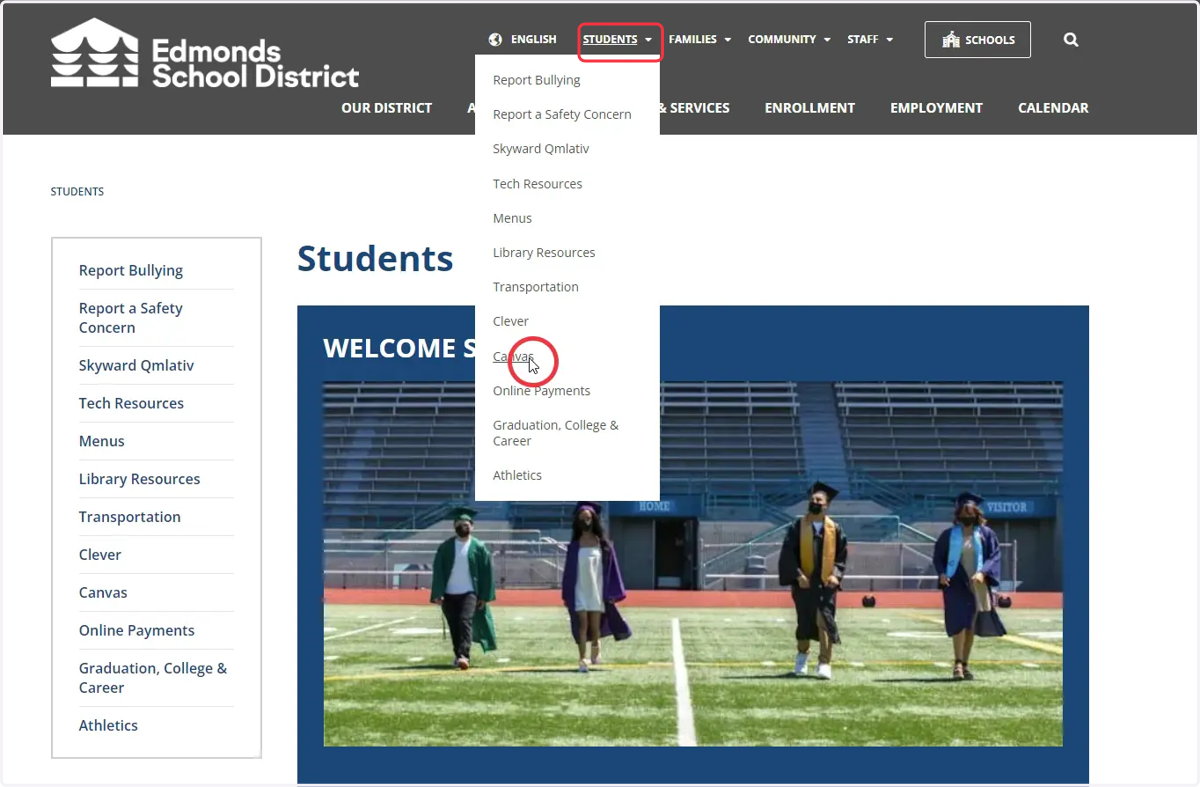Open Library Resources in the sidebar
The height and width of the screenshot is (787, 1200).
click(x=140, y=479)
